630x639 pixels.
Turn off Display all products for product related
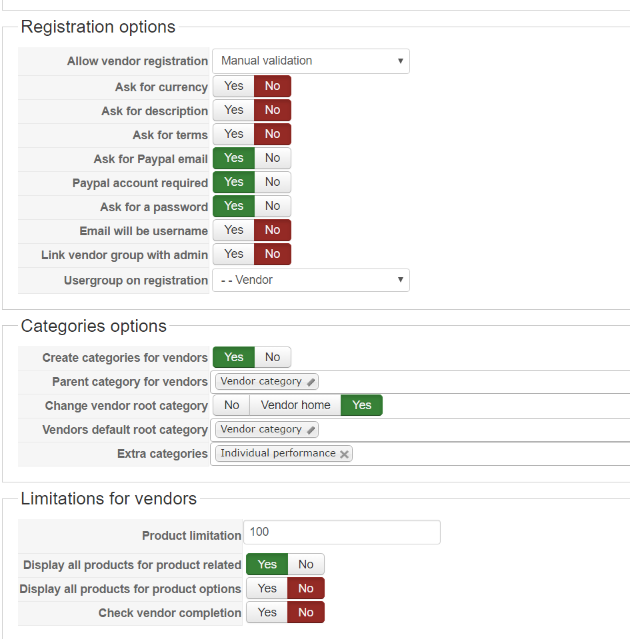click(x=306, y=564)
